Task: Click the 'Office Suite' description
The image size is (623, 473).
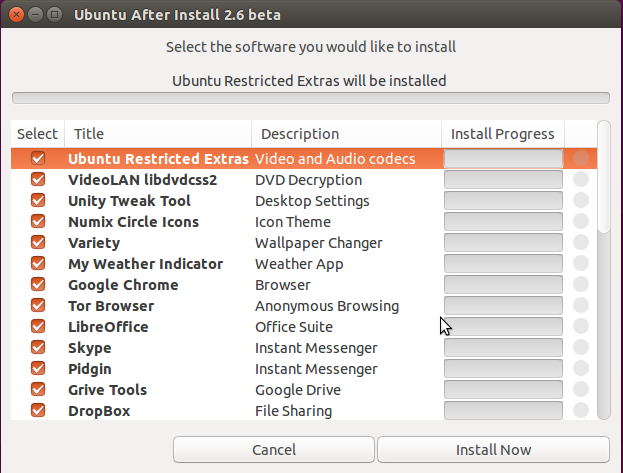Action: (294, 327)
